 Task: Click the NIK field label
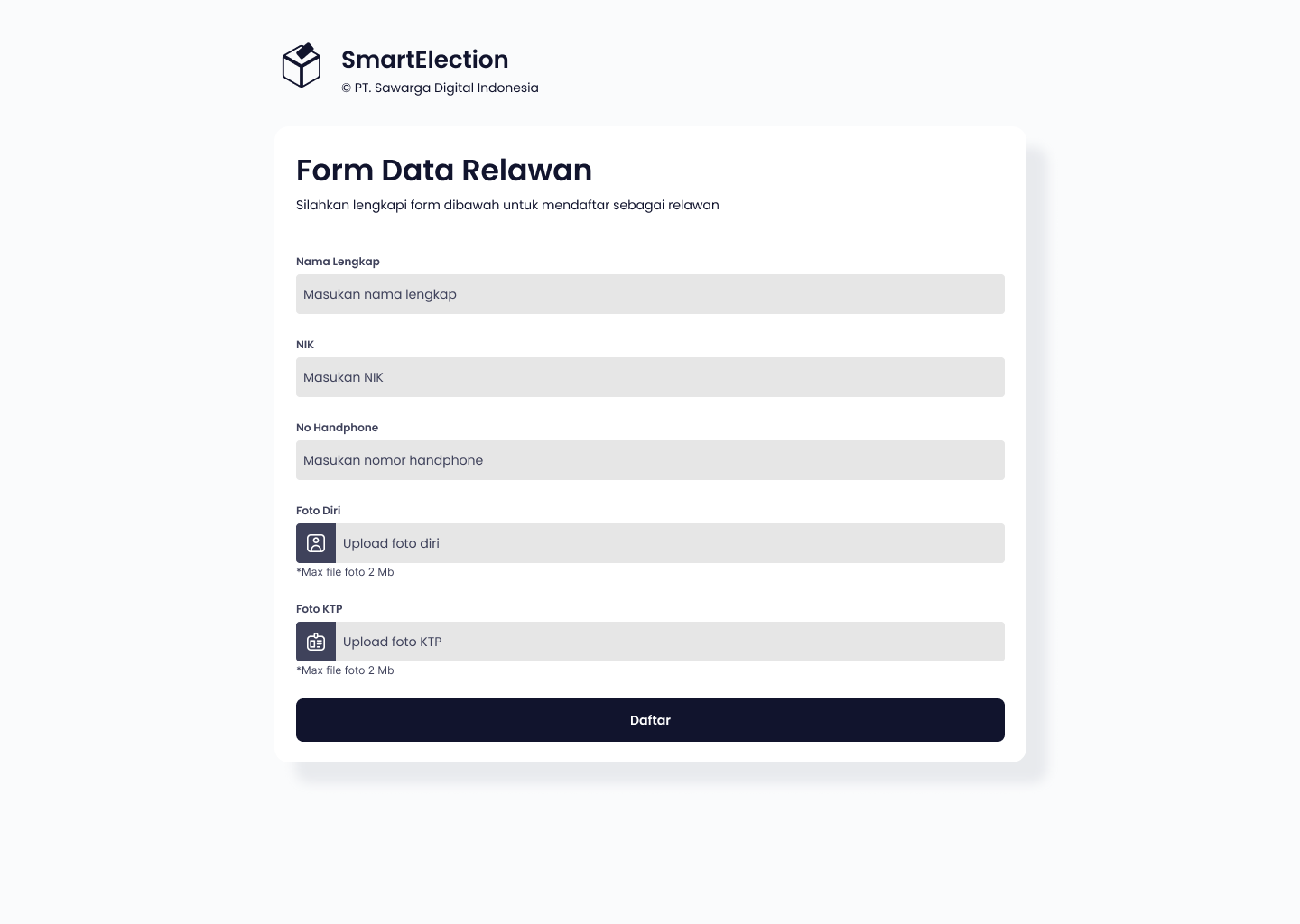(x=305, y=345)
